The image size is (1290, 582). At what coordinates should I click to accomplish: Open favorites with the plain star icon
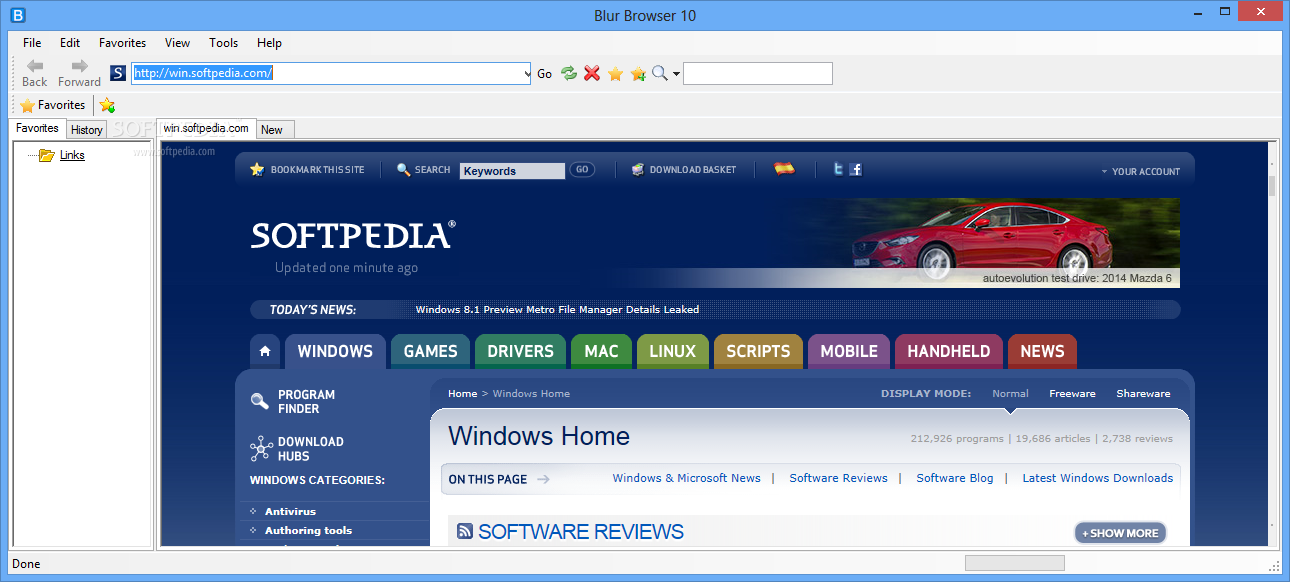[x=615, y=73]
